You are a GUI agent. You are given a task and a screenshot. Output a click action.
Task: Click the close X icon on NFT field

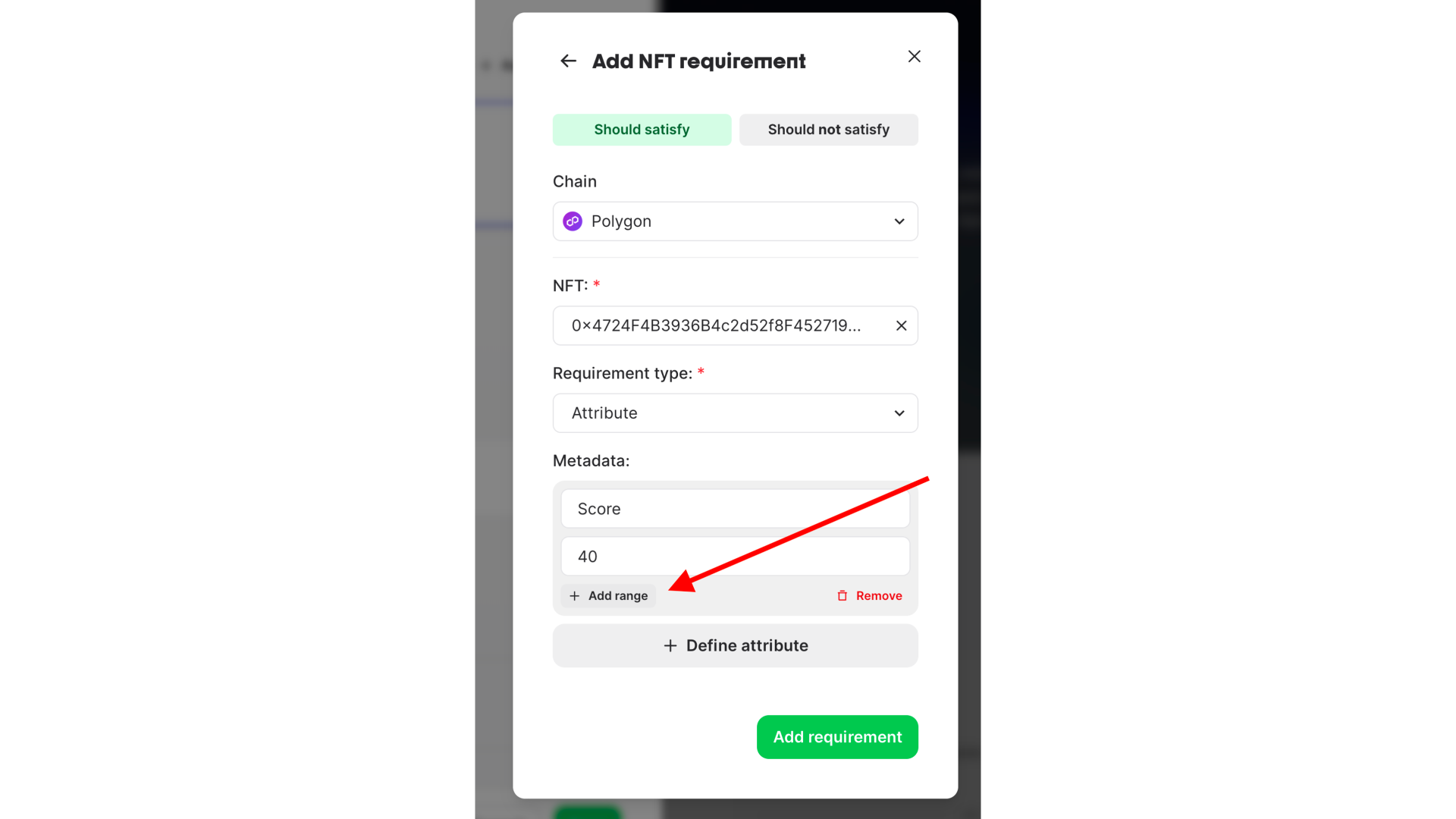pos(900,325)
